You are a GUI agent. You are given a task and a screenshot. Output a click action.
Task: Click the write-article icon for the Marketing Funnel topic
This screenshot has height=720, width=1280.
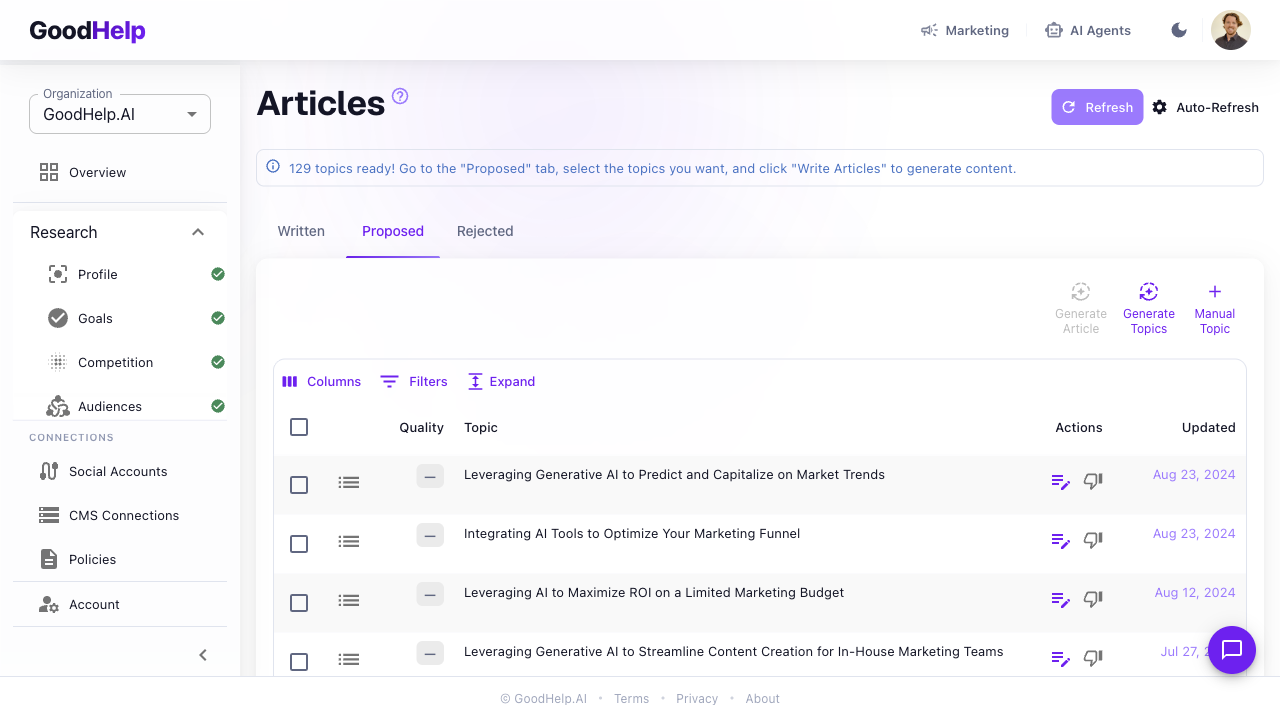click(1060, 540)
